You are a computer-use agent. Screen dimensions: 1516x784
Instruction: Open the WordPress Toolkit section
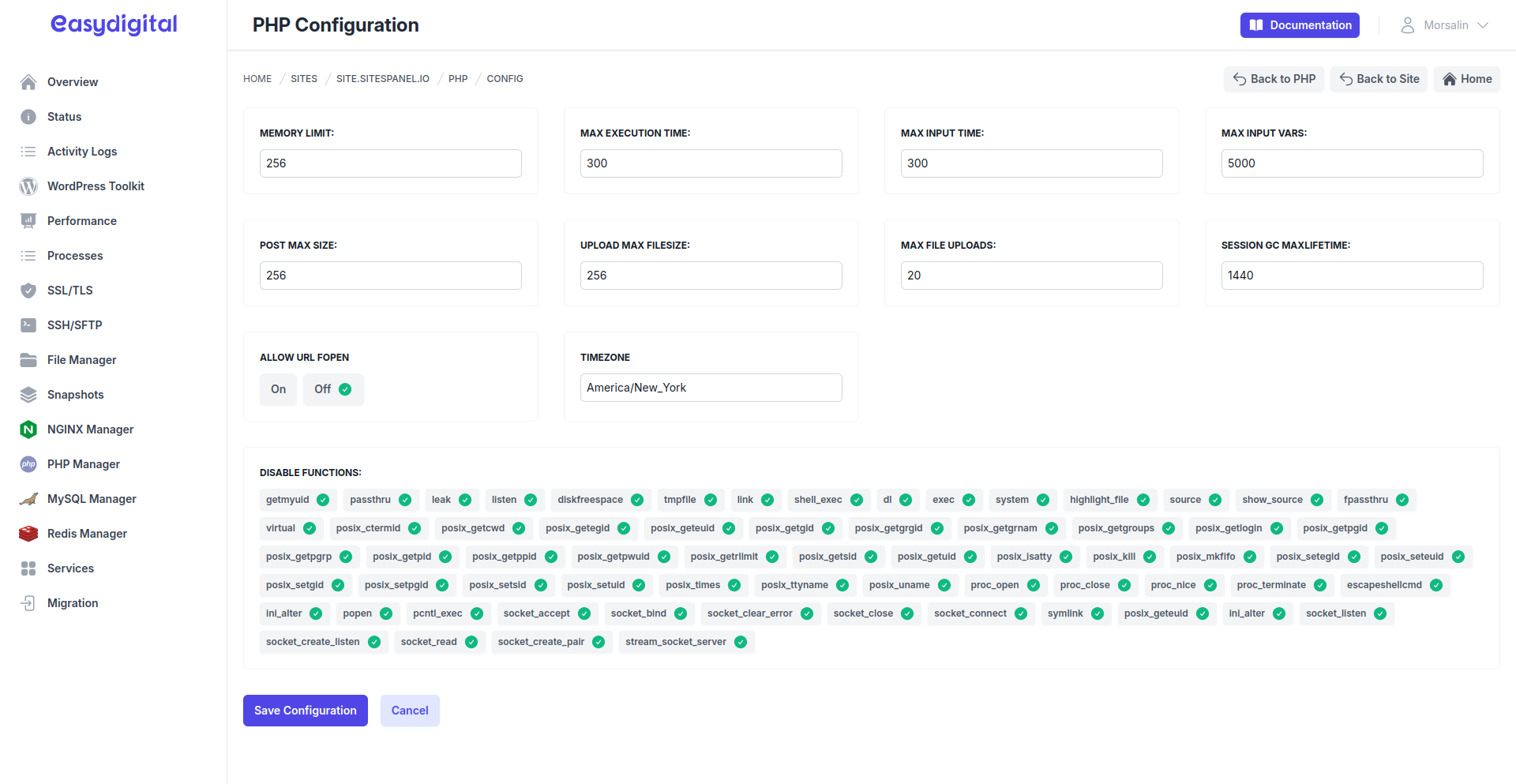(x=95, y=186)
